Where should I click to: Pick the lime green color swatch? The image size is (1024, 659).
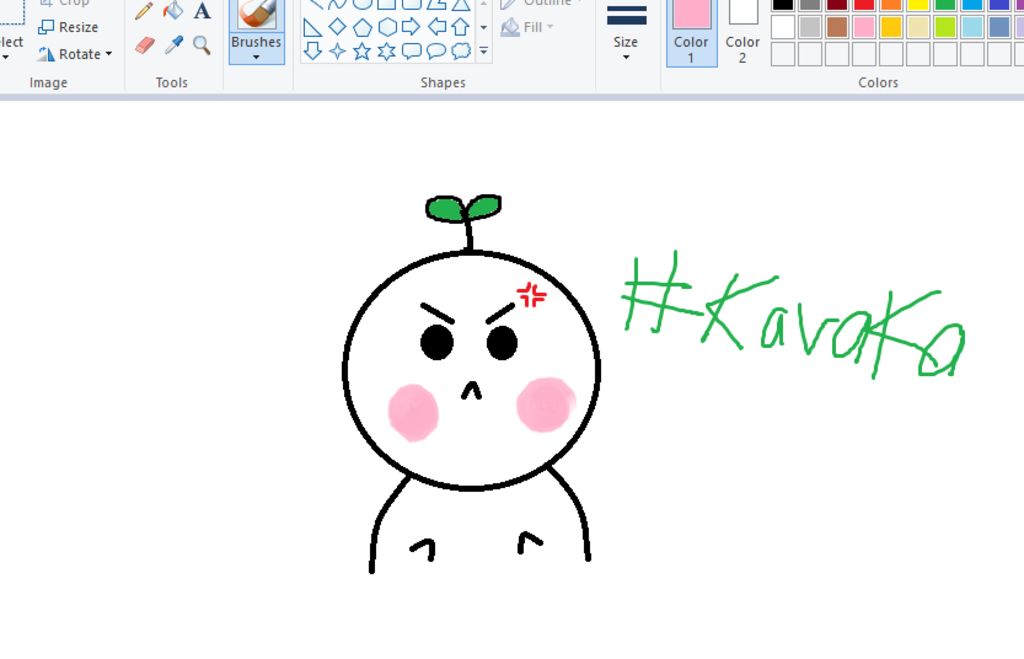945,27
